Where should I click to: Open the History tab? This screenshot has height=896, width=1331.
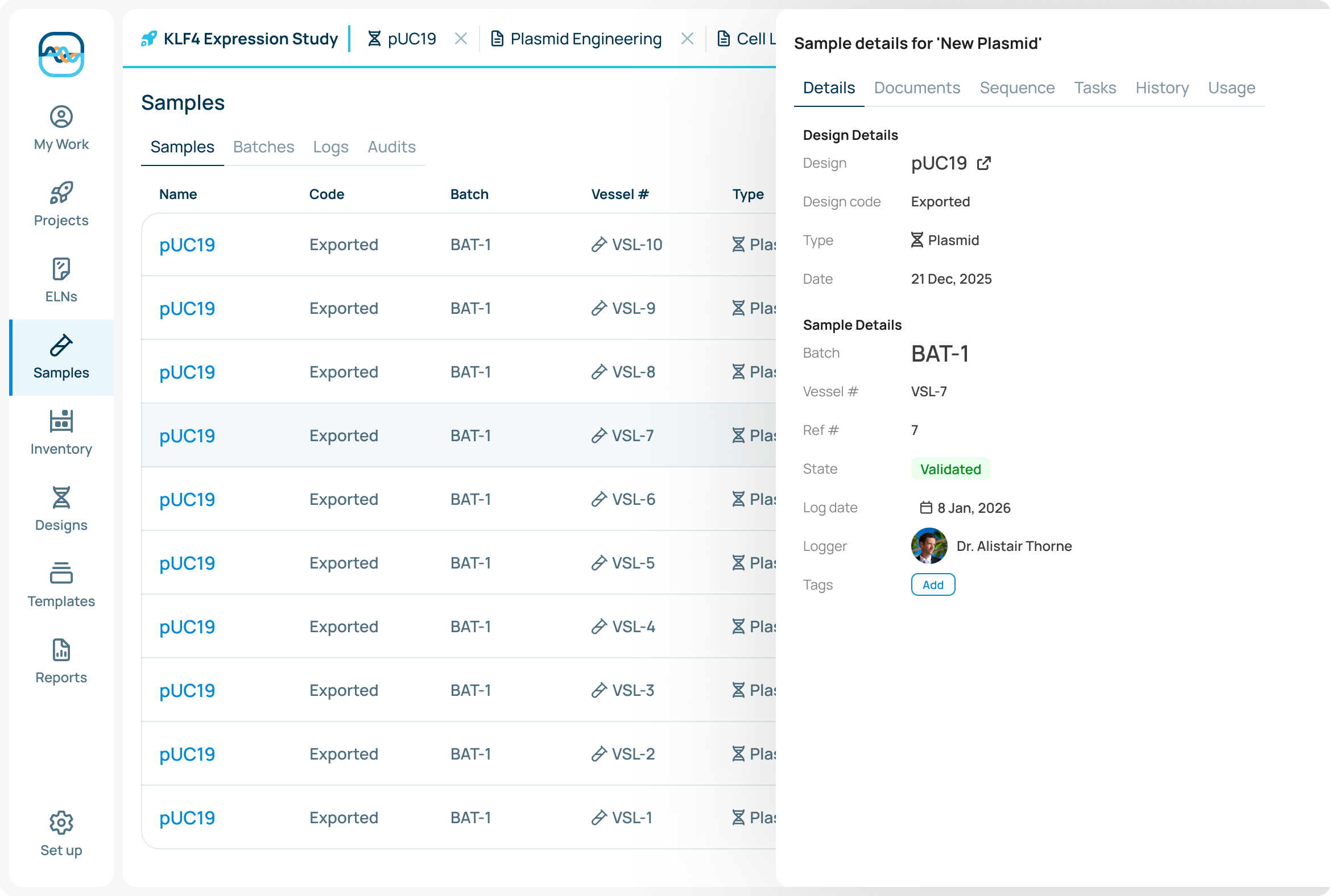click(1162, 88)
